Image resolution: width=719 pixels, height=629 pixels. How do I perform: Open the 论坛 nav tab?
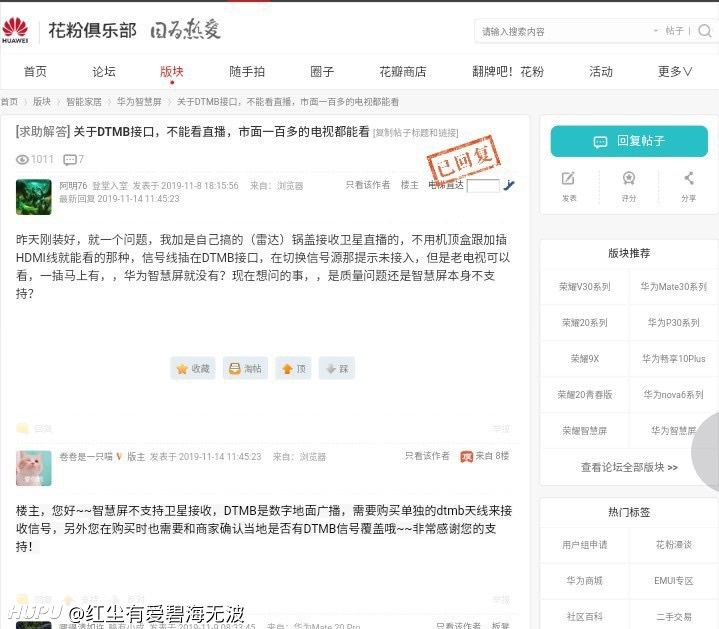pos(104,72)
